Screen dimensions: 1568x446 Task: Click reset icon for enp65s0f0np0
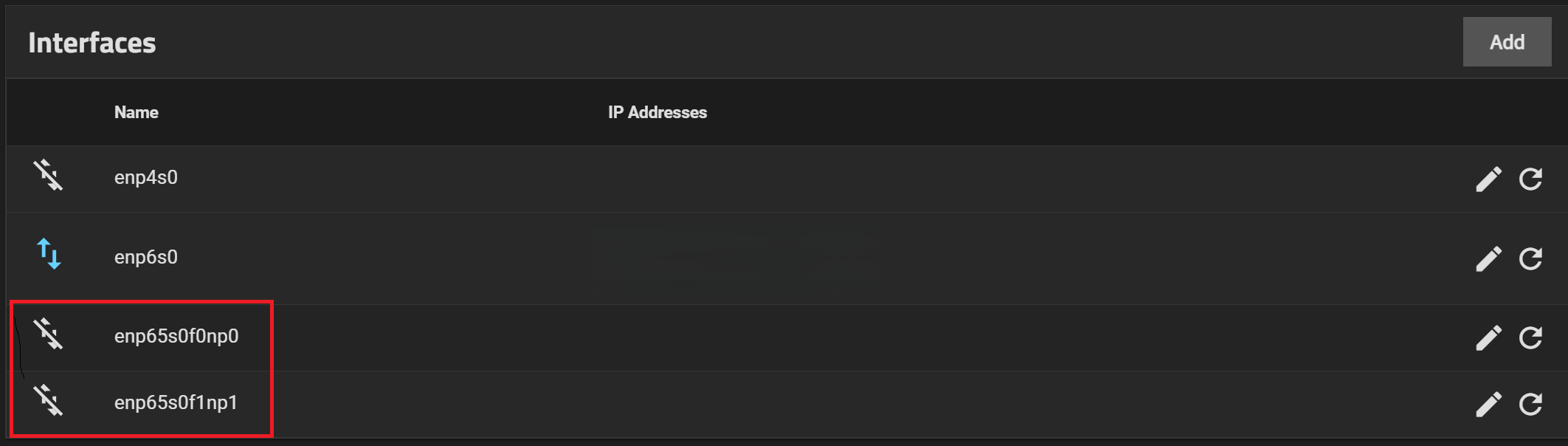1531,337
